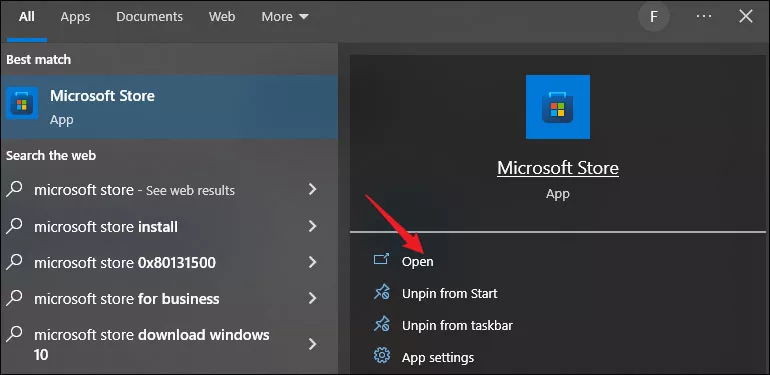Click the F user account avatar
This screenshot has width=770, height=375.
[654, 17]
